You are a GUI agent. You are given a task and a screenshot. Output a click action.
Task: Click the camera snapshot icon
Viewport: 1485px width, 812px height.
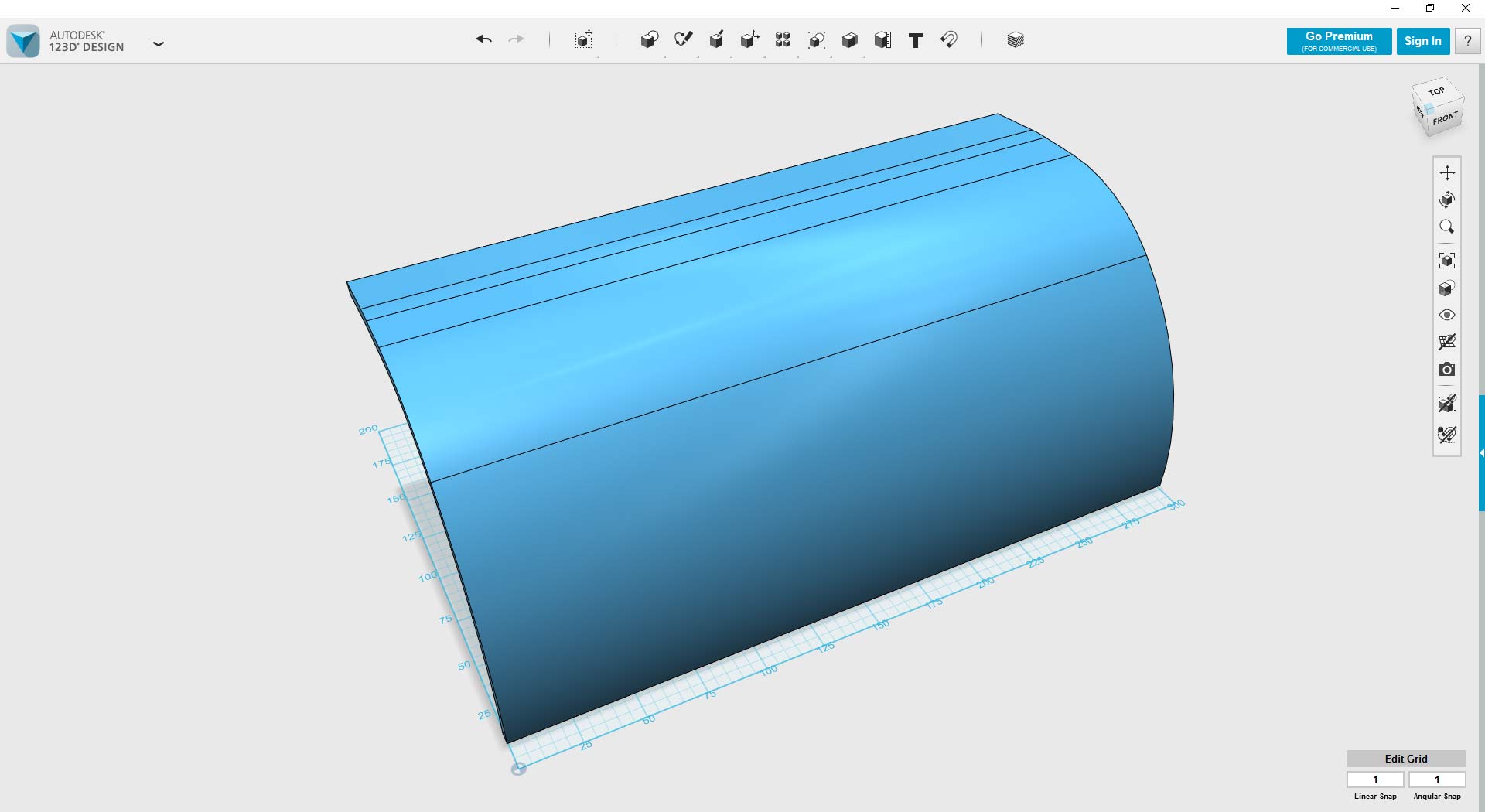[1448, 369]
